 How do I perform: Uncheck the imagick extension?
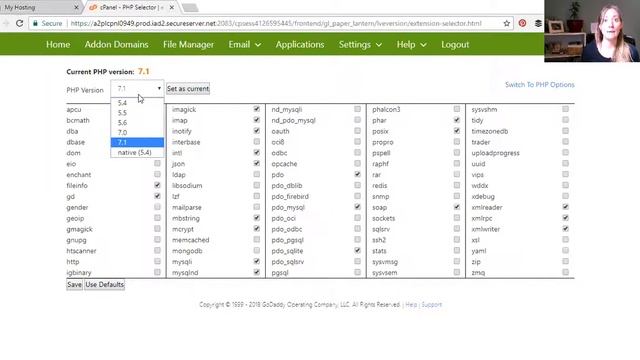[256, 109]
